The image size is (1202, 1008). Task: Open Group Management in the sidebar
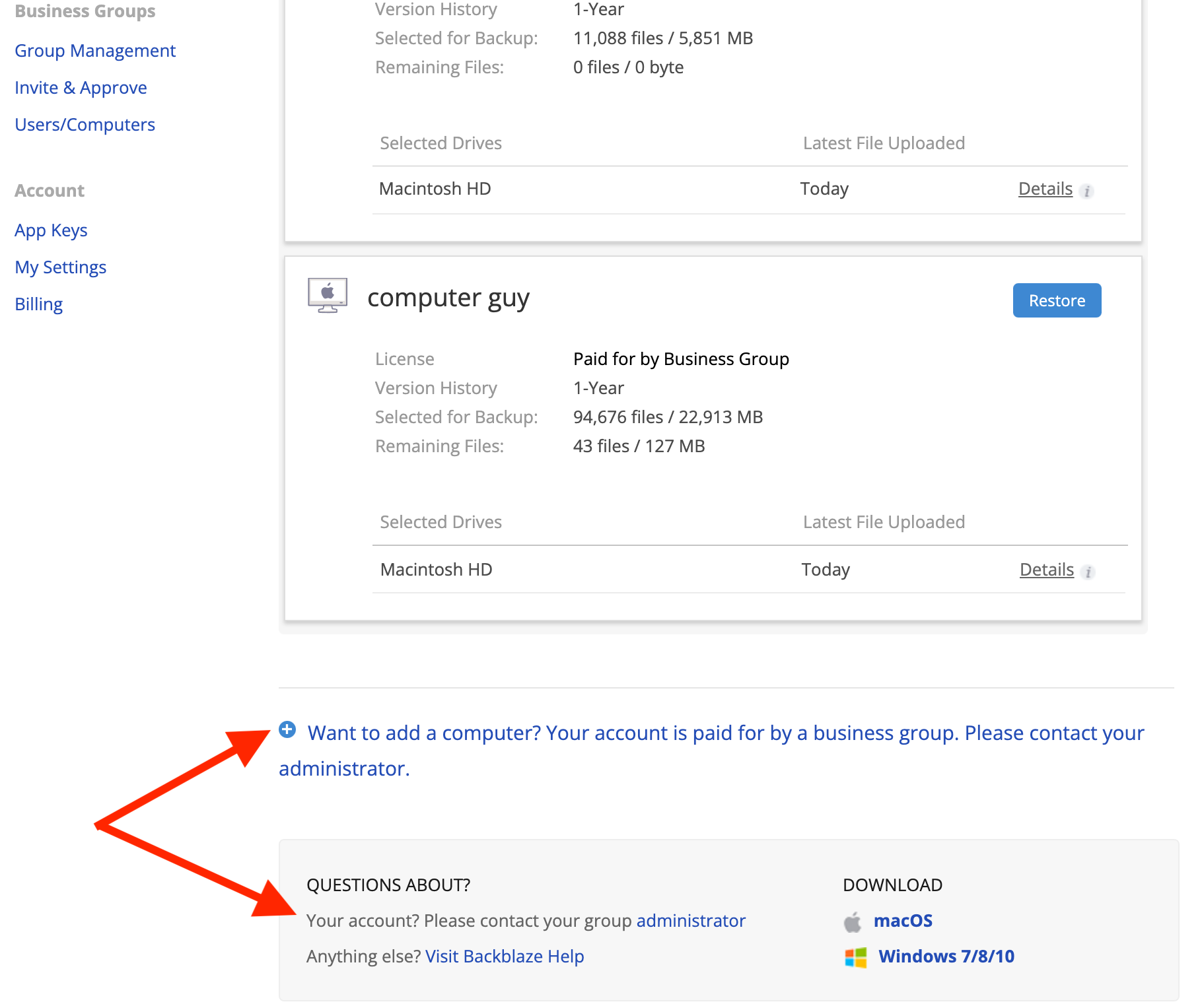[95, 51]
